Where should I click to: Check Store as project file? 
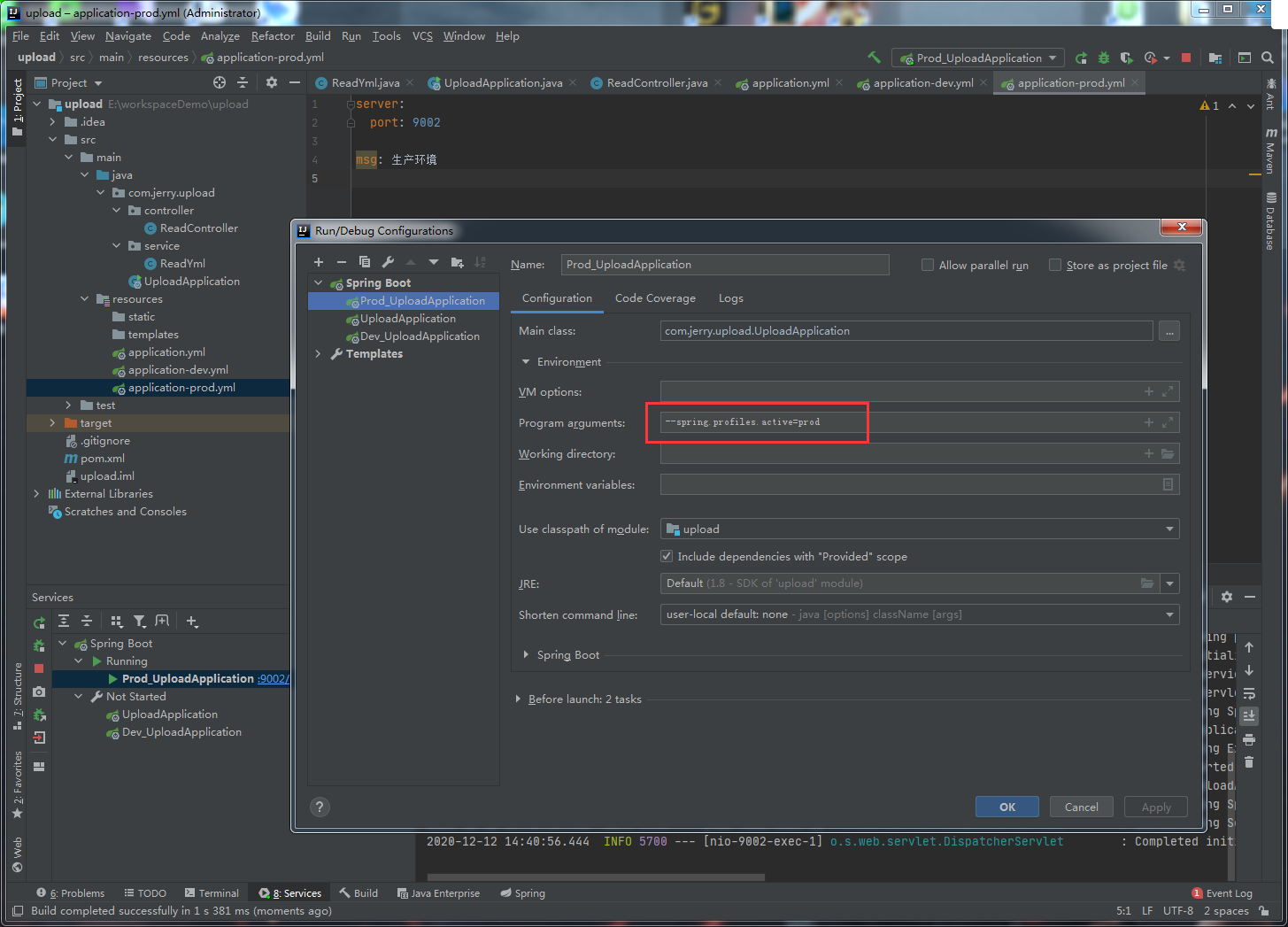click(1055, 265)
